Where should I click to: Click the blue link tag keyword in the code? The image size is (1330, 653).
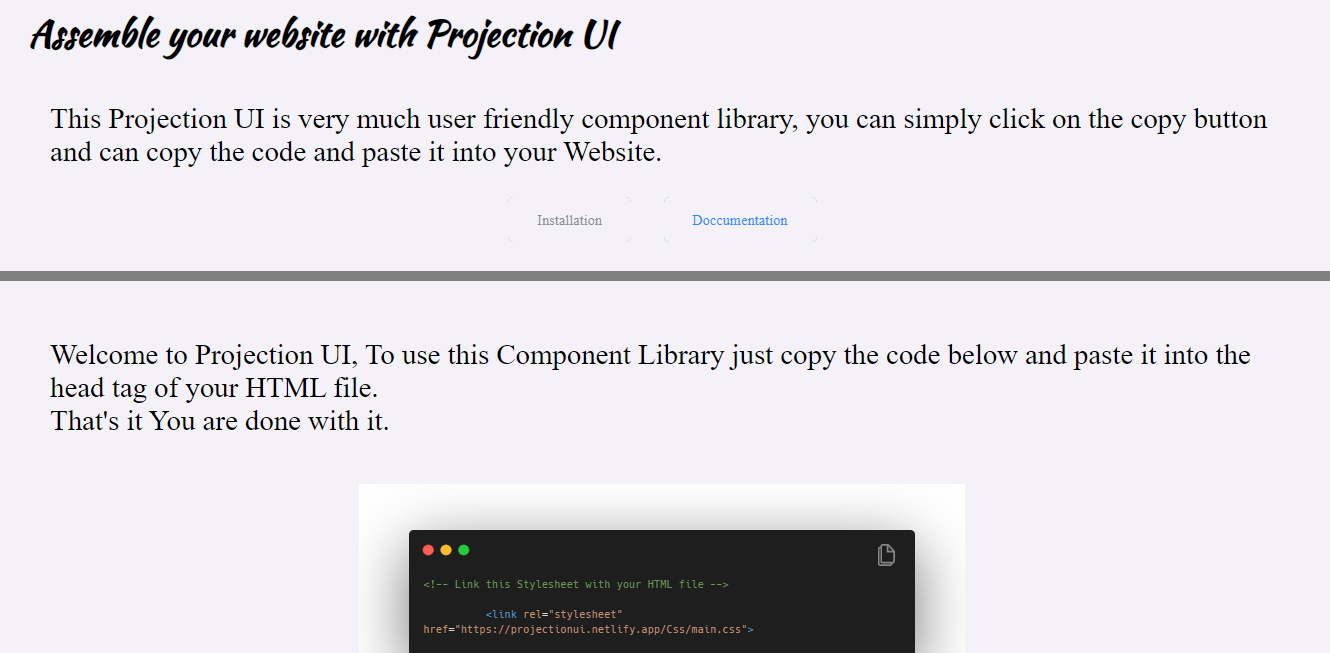click(x=503, y=614)
